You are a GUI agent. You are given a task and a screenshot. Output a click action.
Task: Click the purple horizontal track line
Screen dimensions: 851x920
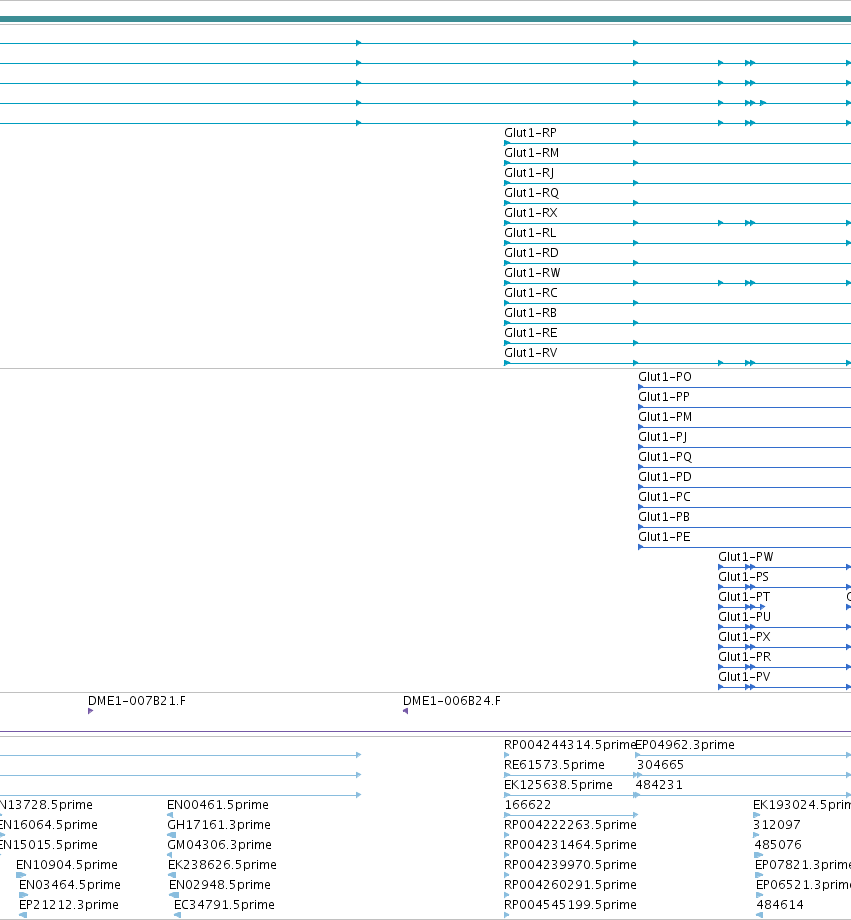tap(426, 732)
